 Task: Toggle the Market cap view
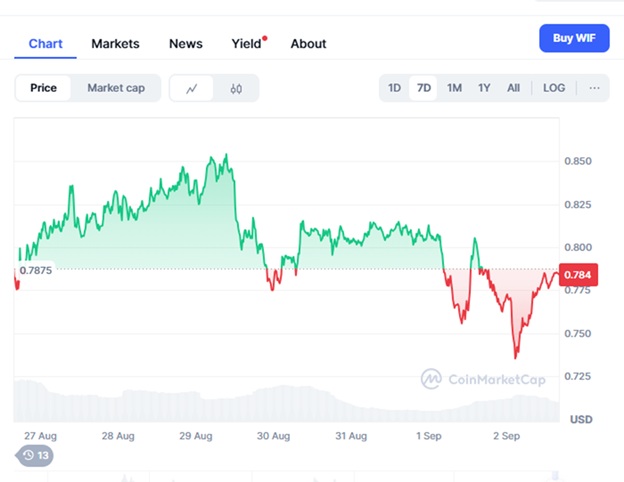116,88
